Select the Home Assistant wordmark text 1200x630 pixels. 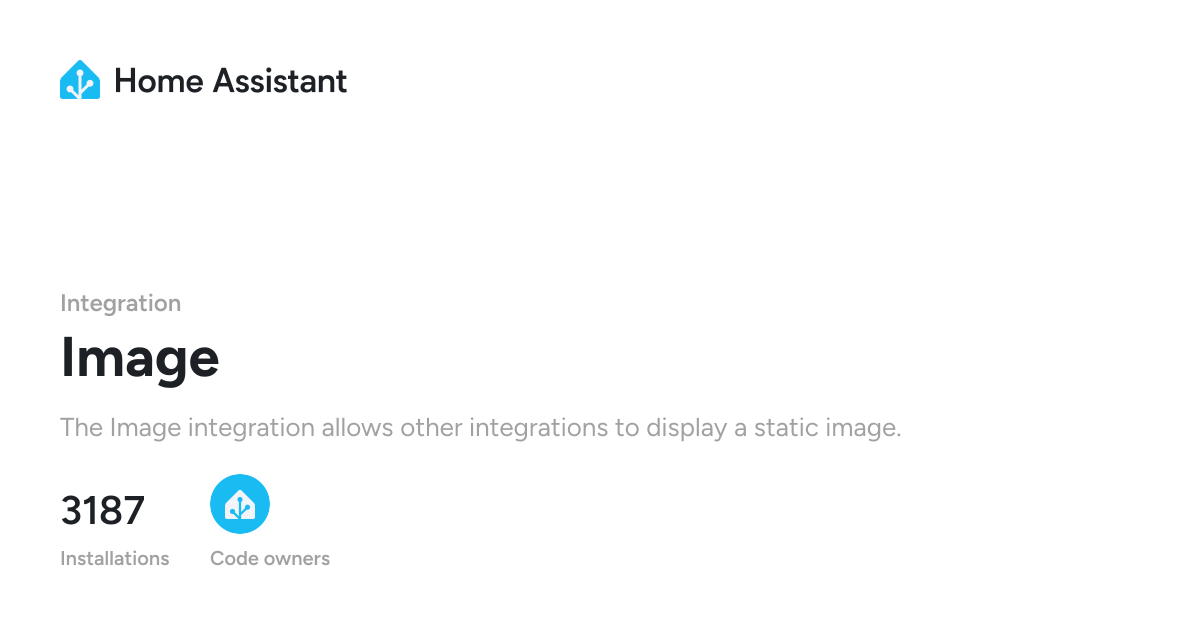pos(230,80)
